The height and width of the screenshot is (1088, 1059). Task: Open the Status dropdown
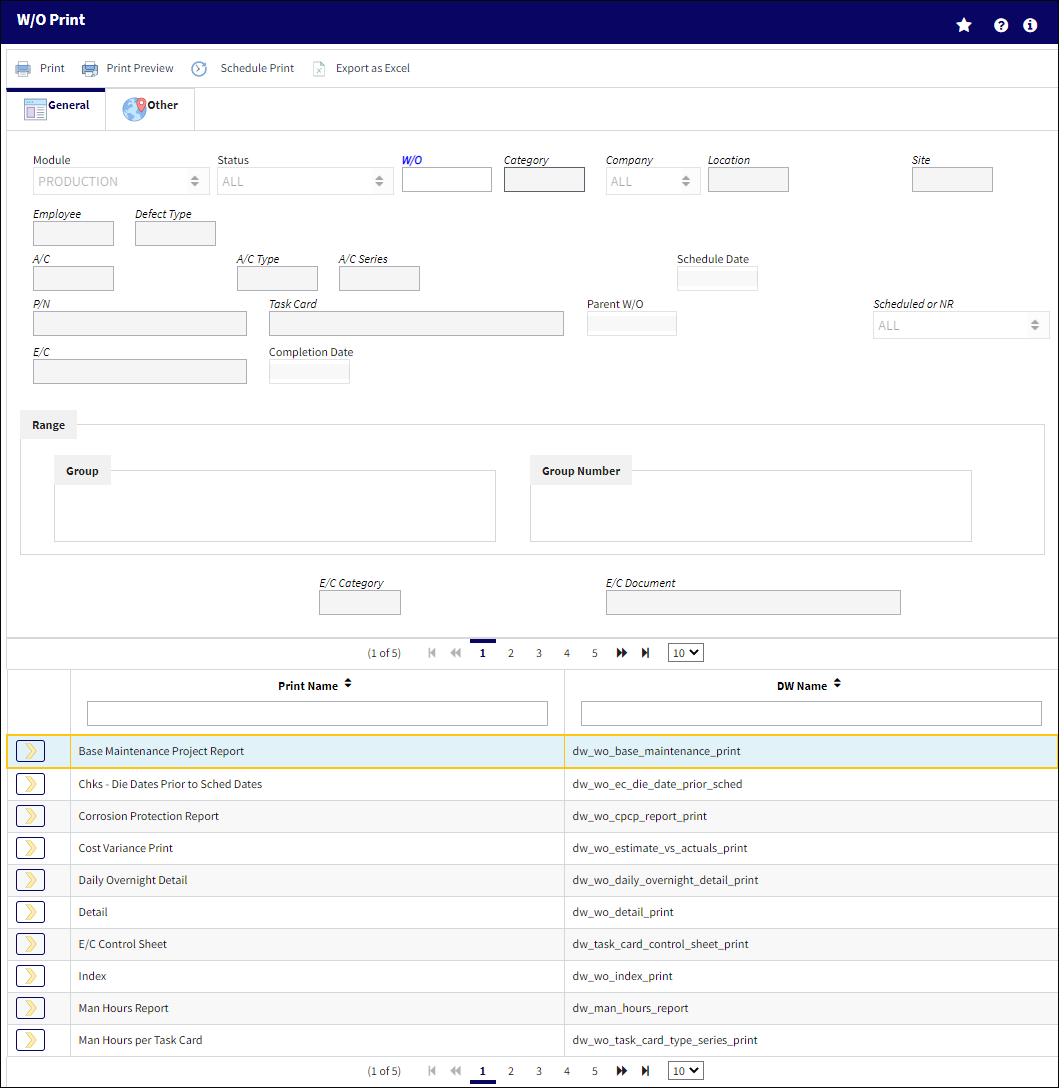(x=305, y=181)
